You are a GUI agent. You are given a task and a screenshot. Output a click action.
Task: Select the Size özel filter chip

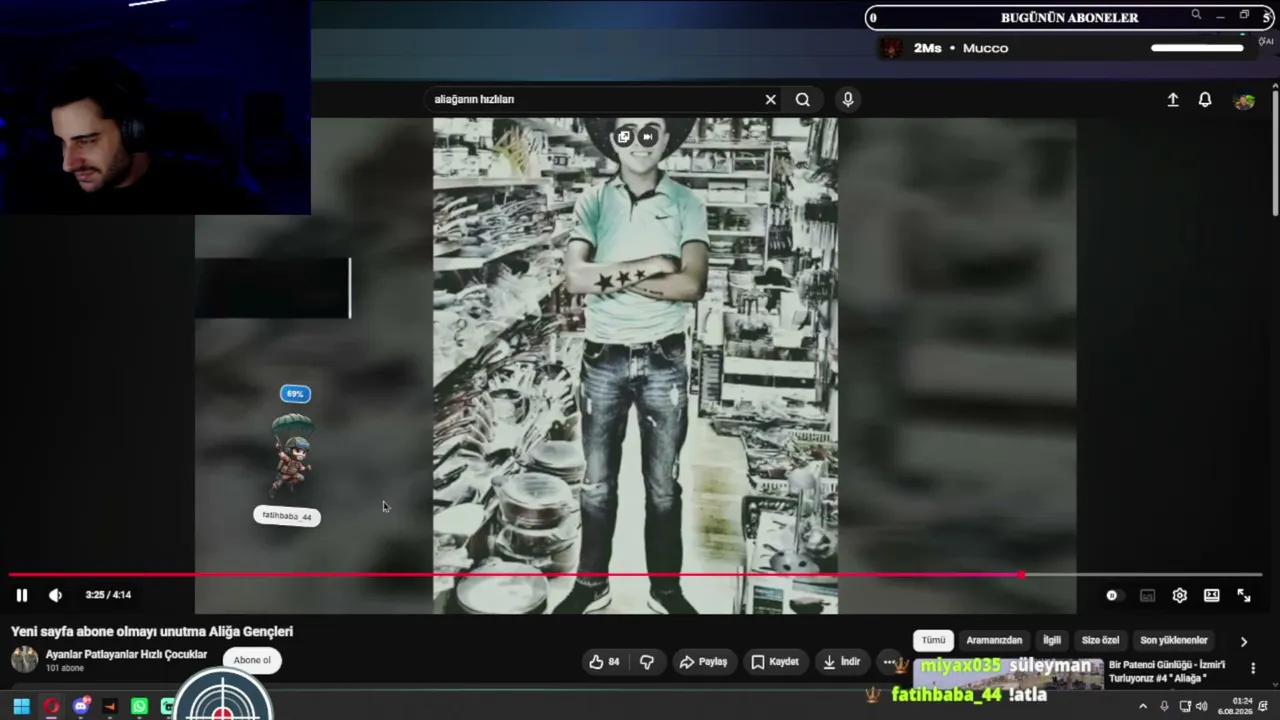(x=1100, y=640)
